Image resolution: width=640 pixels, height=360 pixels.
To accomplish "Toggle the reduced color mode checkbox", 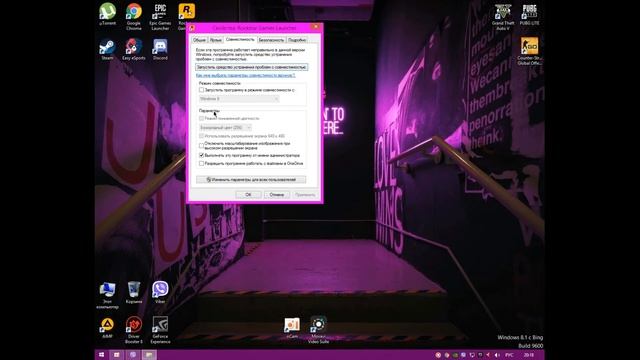I will pyautogui.click(x=201, y=118).
